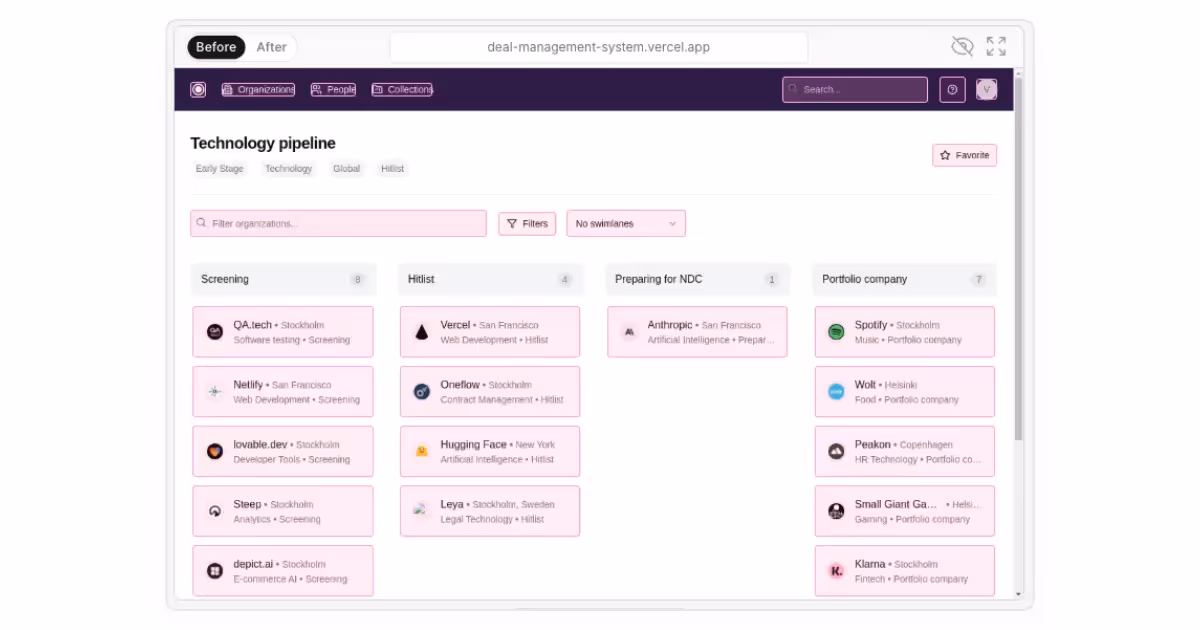Focus the Filter organizations input

pos(338,223)
